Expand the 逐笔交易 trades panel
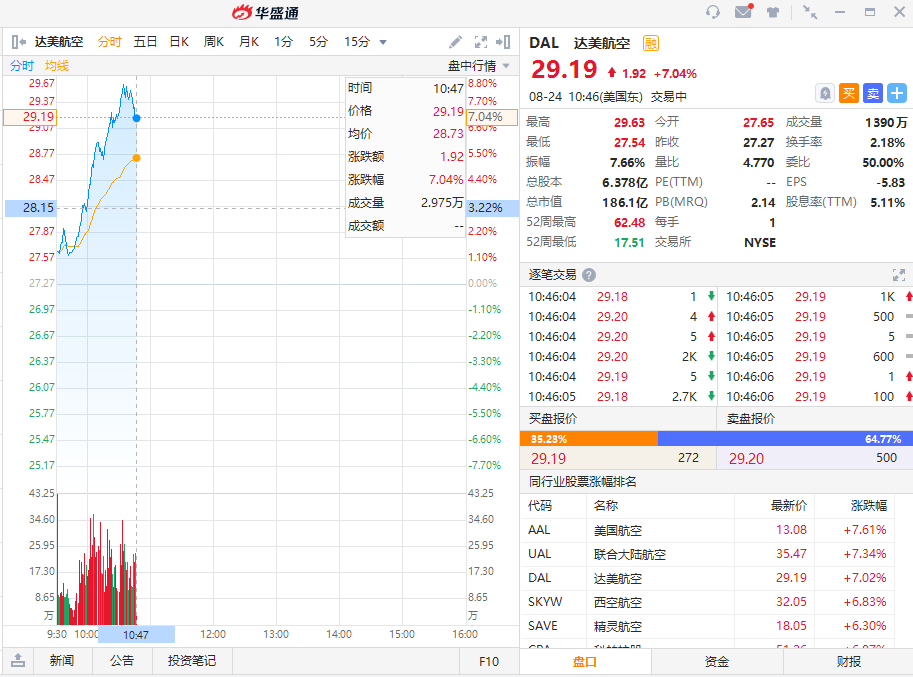The image size is (913, 677). click(x=898, y=275)
